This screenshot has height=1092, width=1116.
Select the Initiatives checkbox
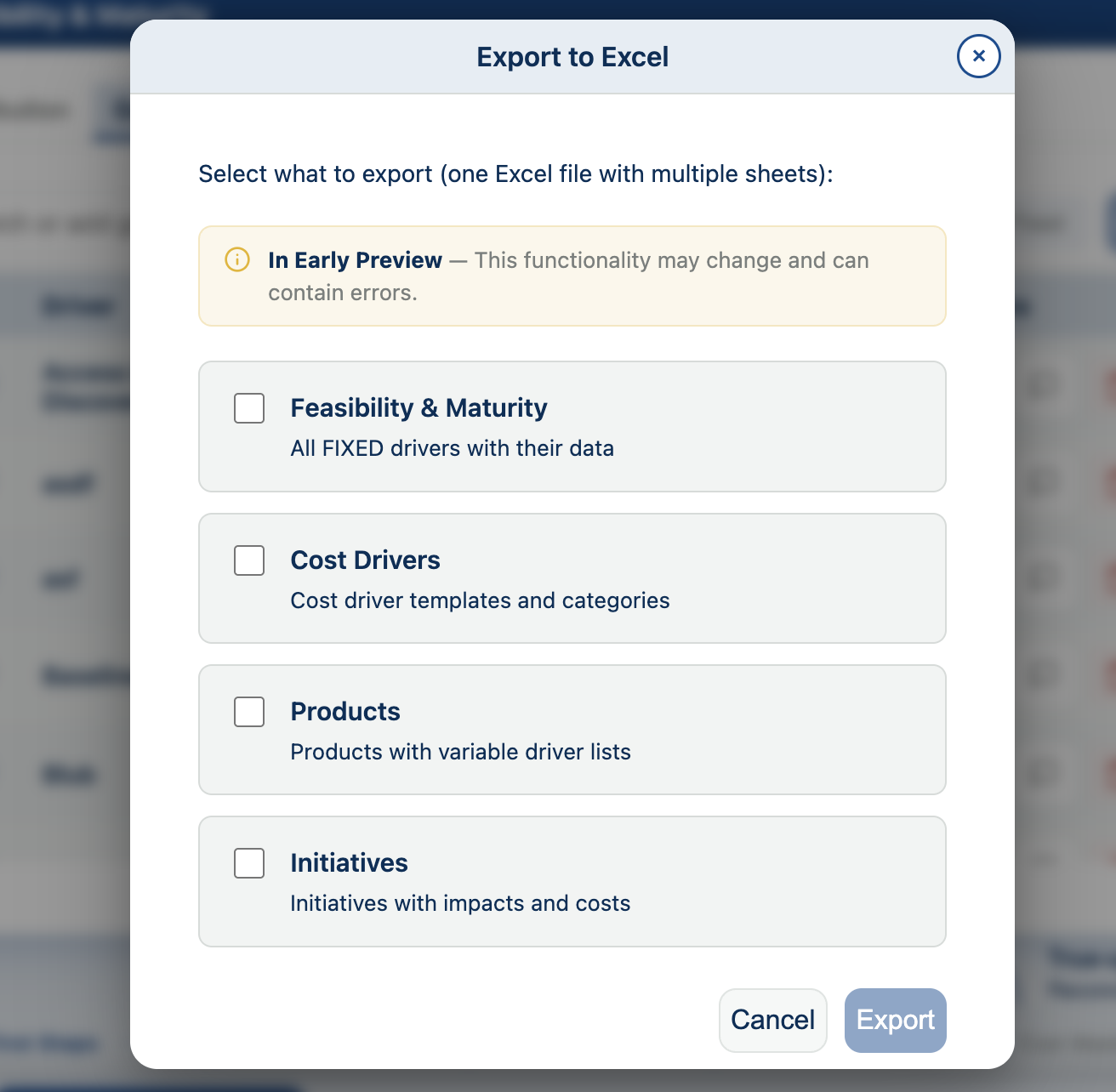coord(249,863)
